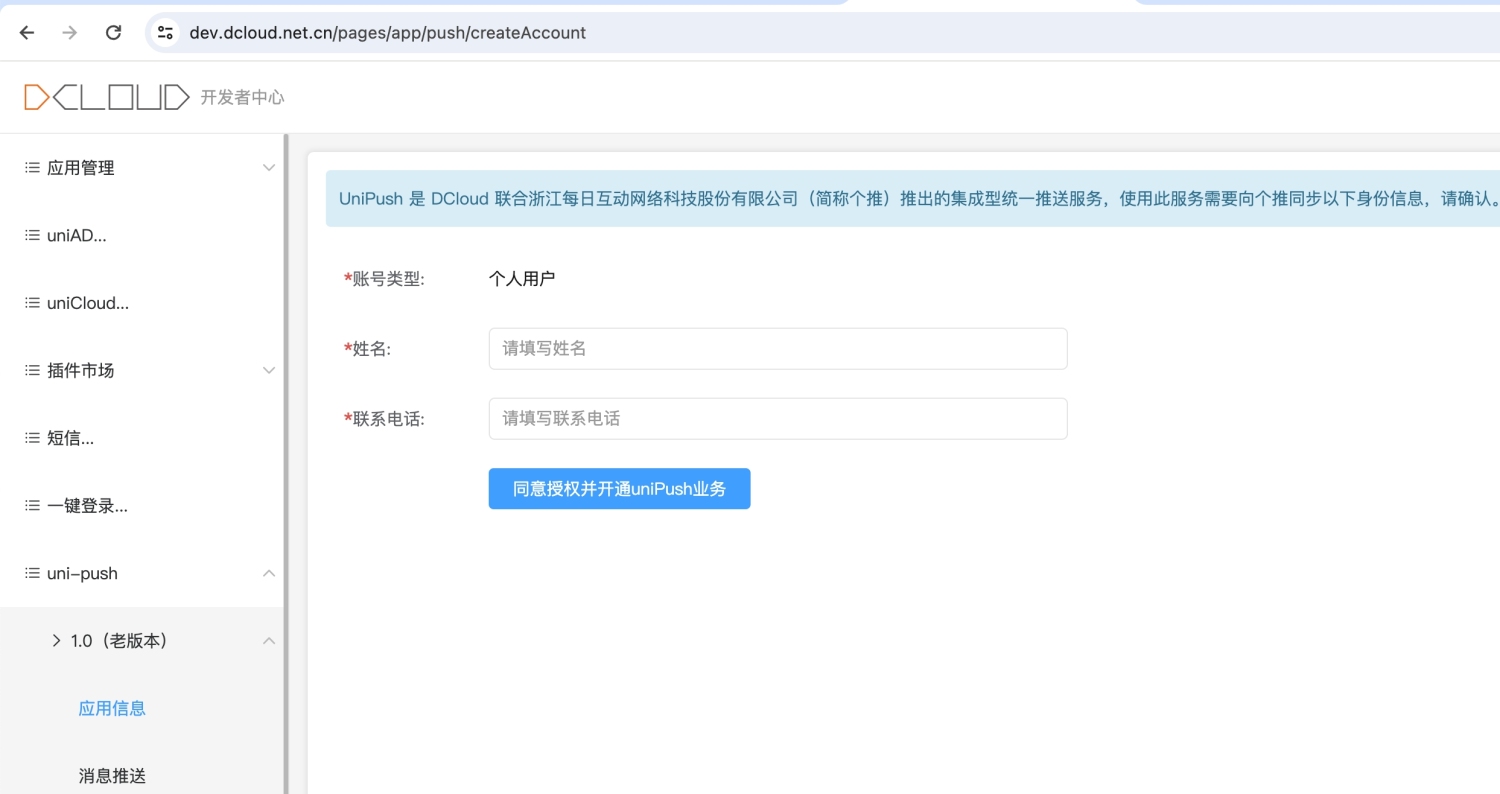Click the 联系电话 label

click(385, 419)
